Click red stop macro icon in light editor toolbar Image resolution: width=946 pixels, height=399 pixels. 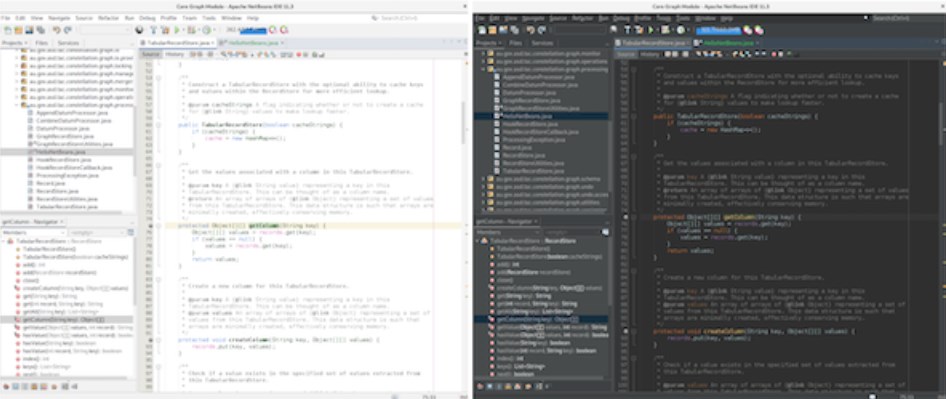click(x=299, y=54)
